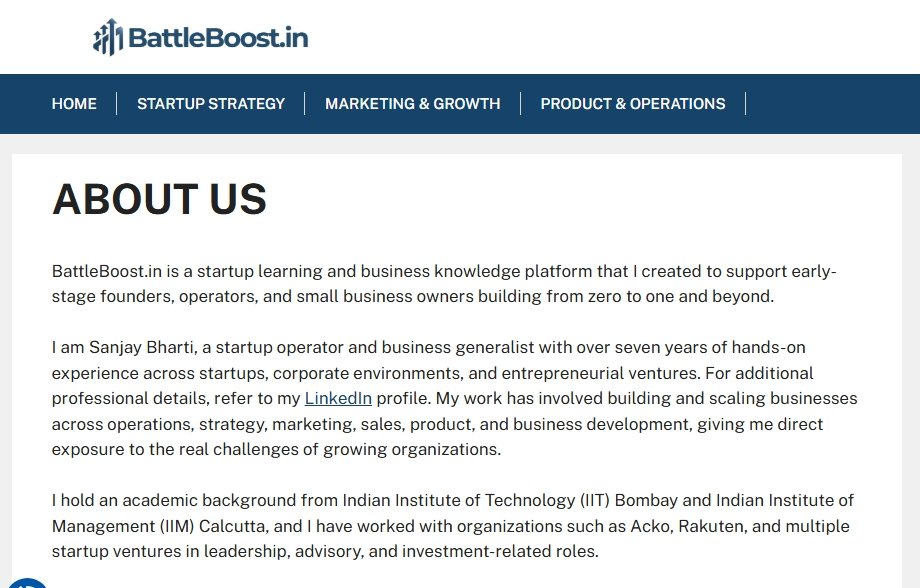Open the STARTUP STRATEGY menu
This screenshot has width=920, height=588.
pyautogui.click(x=211, y=104)
